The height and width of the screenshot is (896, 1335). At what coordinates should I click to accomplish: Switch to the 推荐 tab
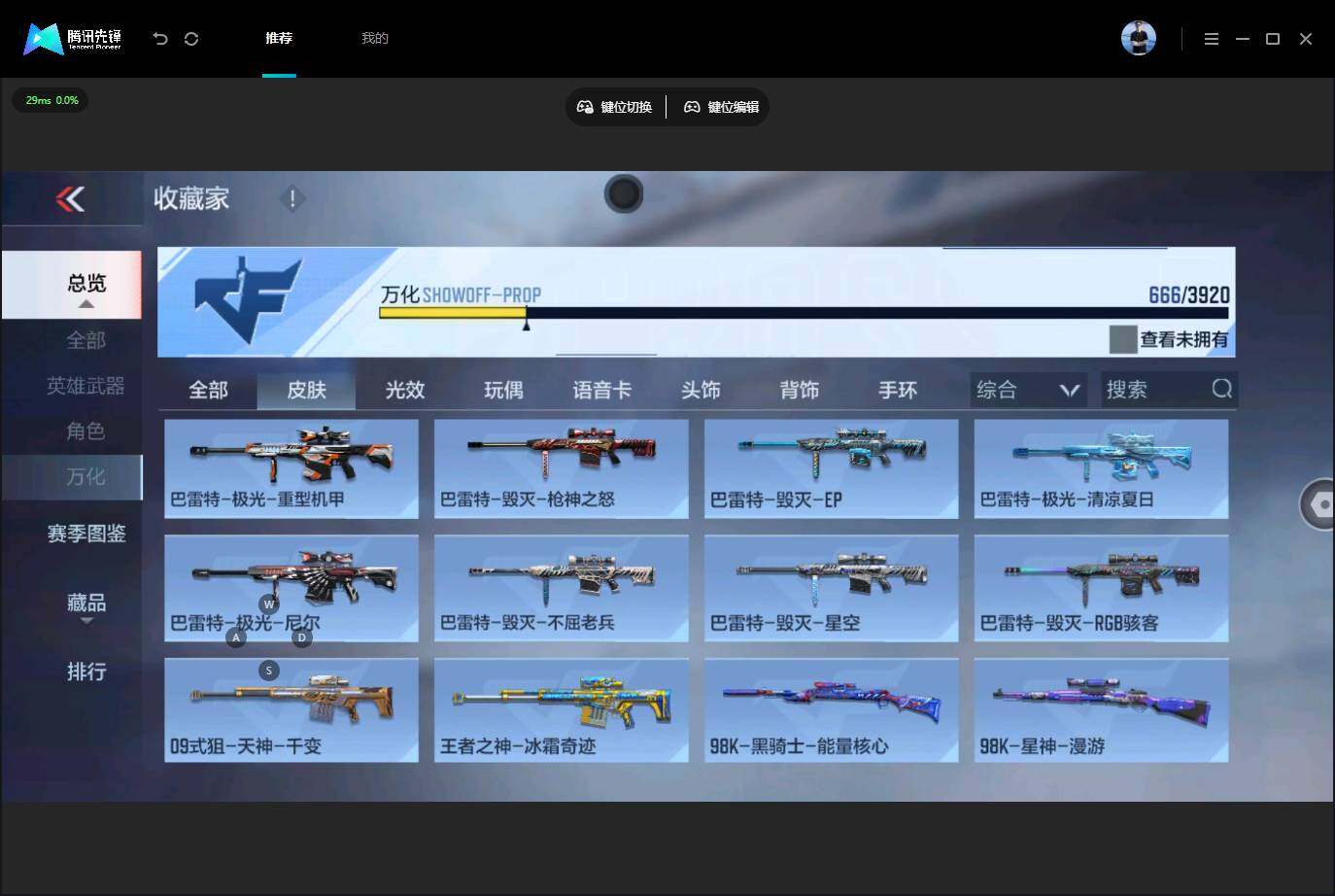click(x=279, y=39)
